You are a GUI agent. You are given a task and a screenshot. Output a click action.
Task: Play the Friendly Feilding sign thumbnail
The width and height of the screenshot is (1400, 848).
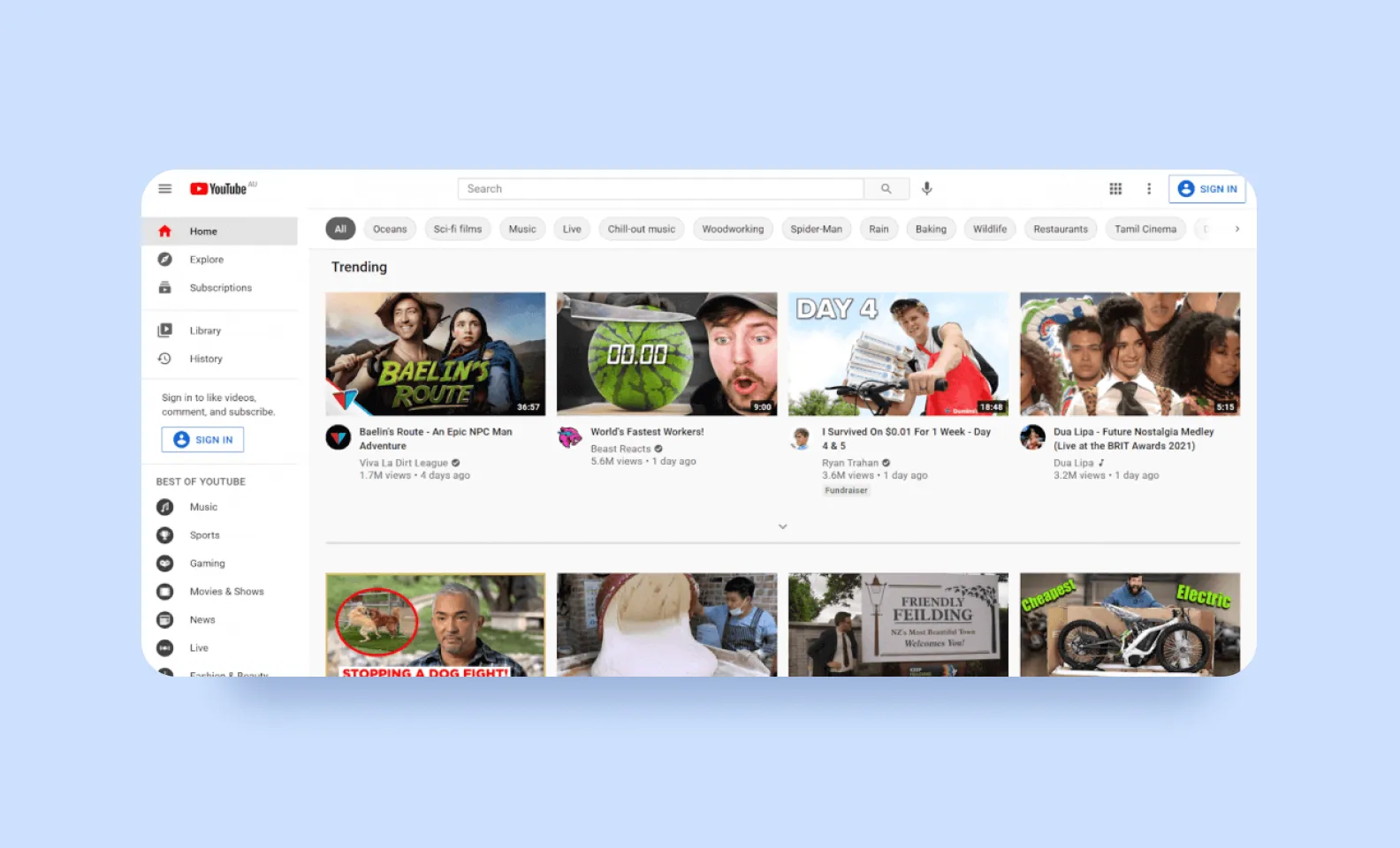898,625
